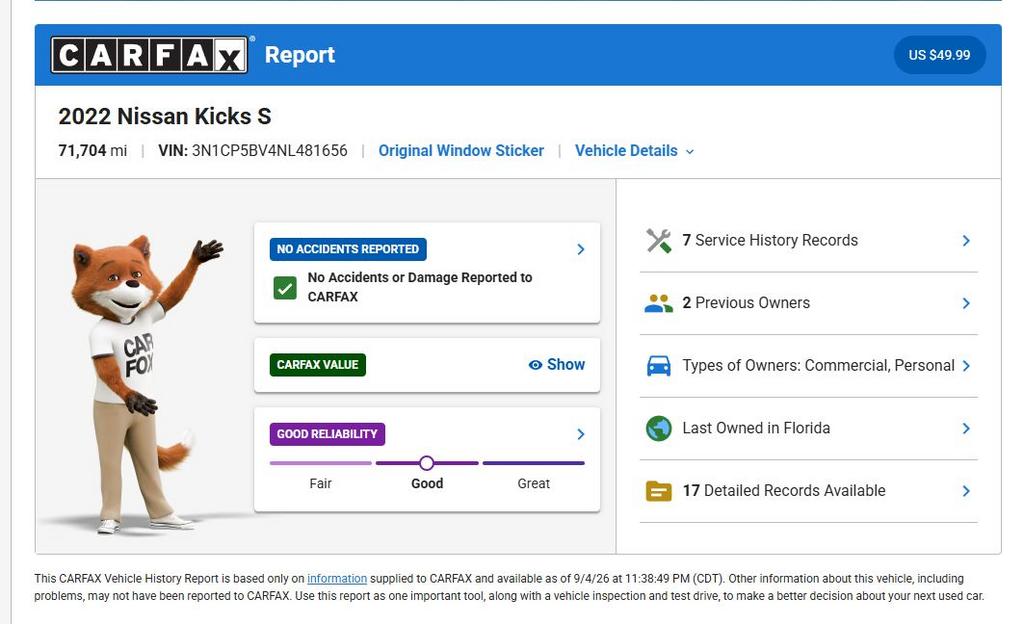Open 17 Detailed Records Available
Screen dimensions: 1024x624
click(x=808, y=491)
